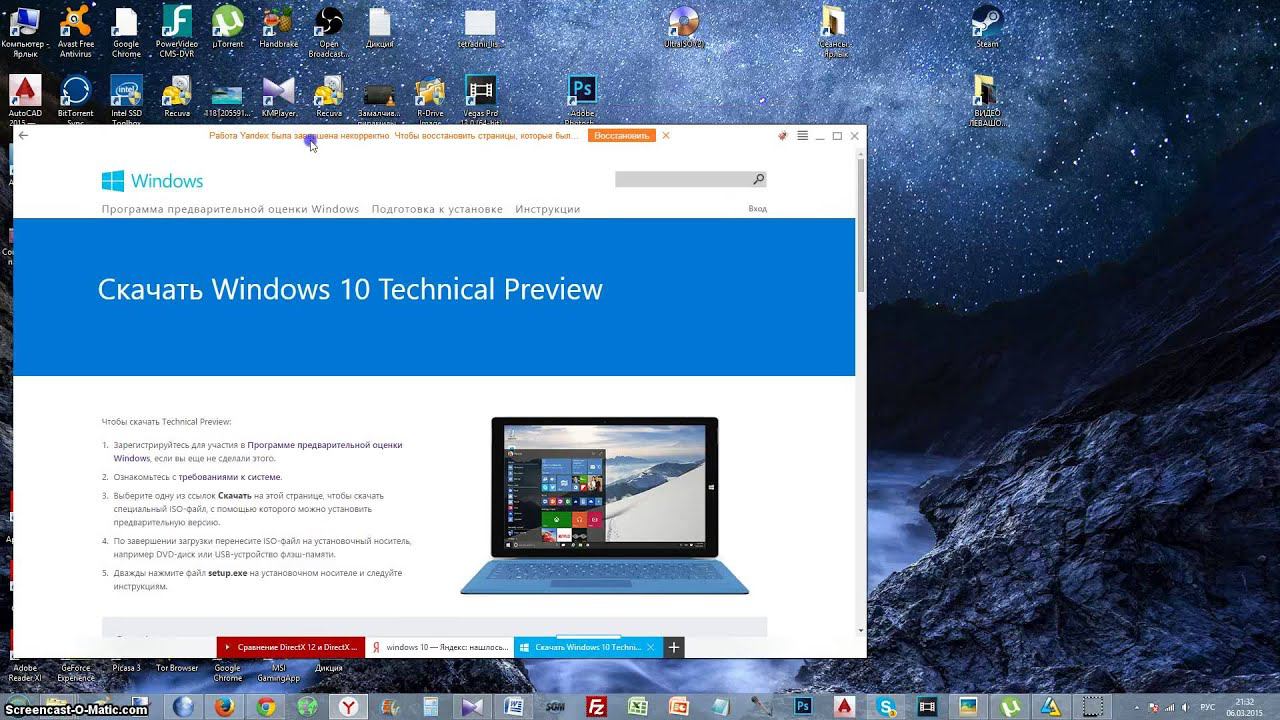Open Microsoft Word from the taskbar

(514, 706)
